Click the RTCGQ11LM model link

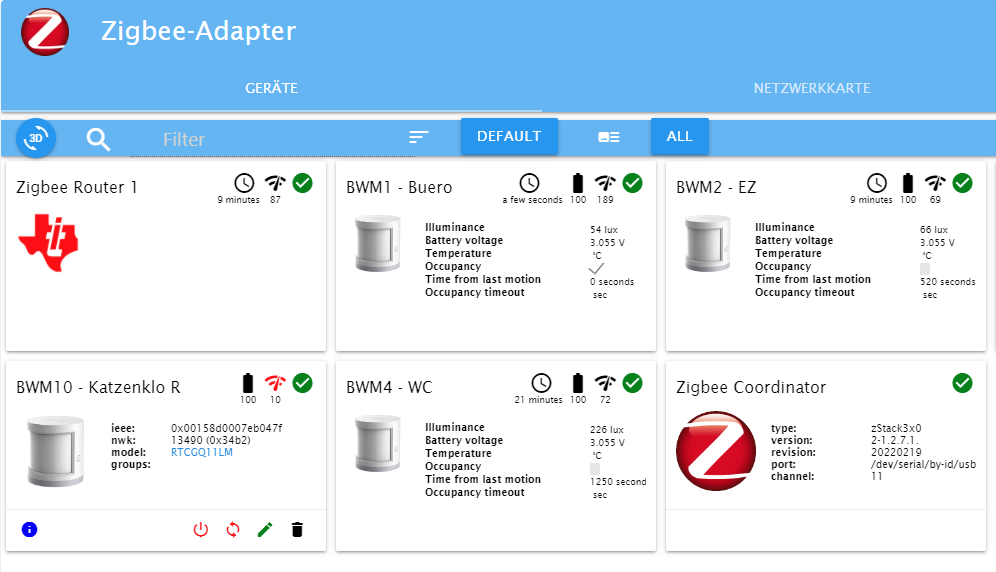click(201, 451)
